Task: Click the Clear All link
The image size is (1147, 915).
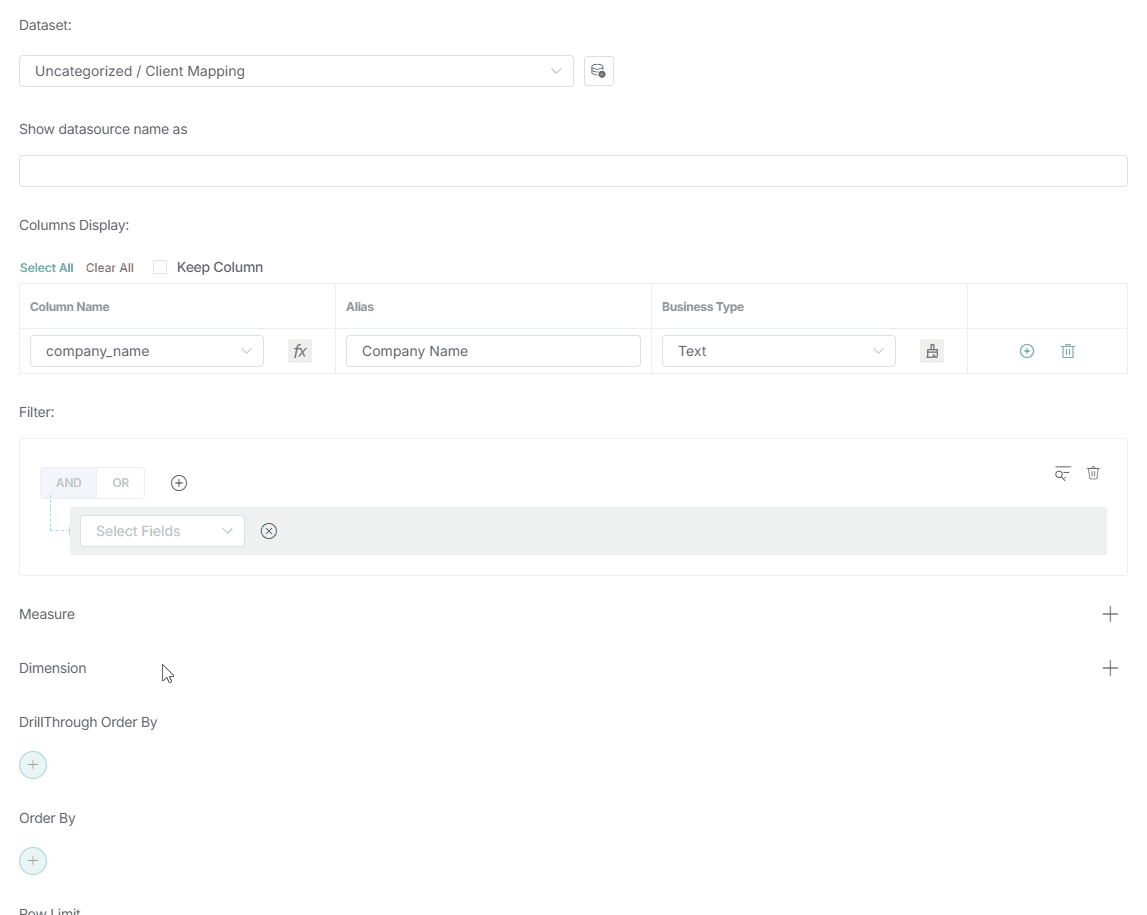Action: (110, 268)
